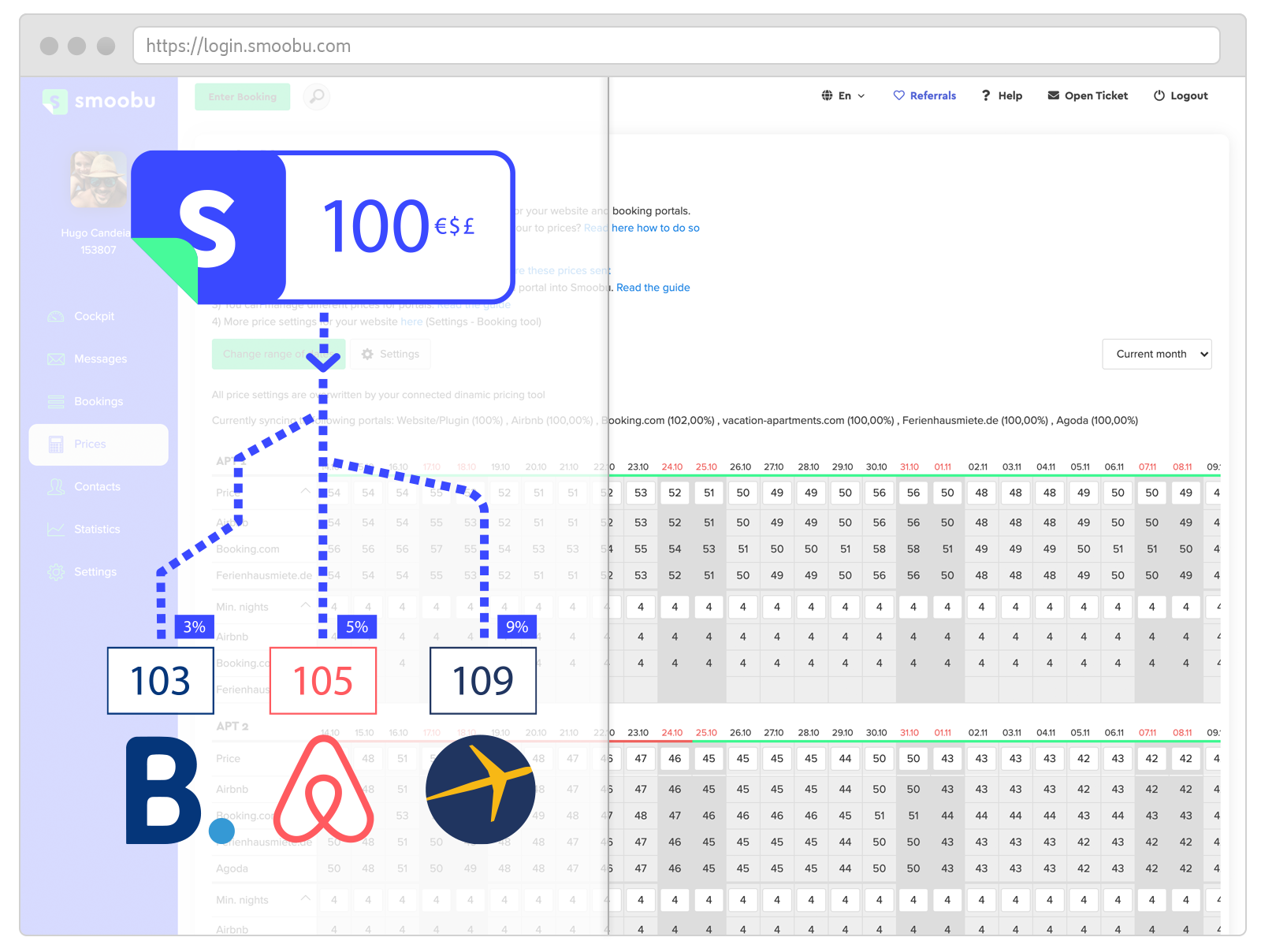Click the browser address bar

pos(676,46)
